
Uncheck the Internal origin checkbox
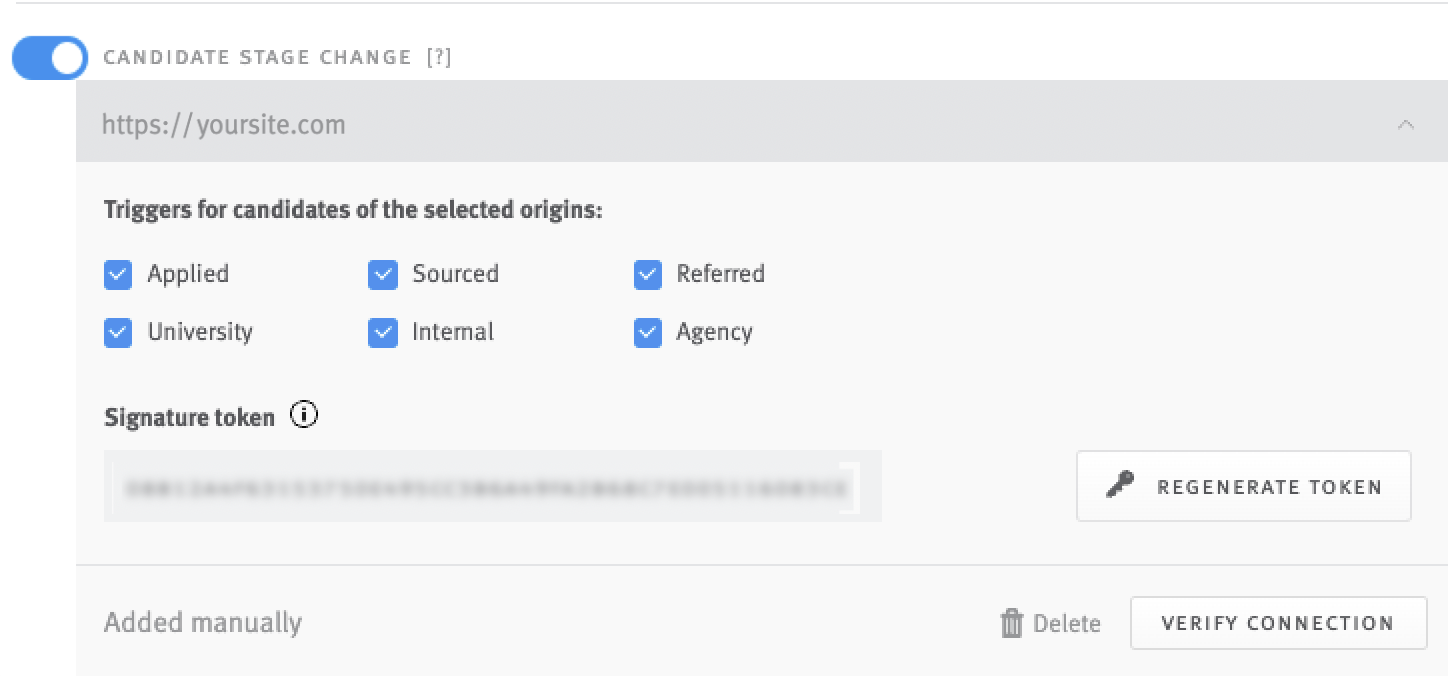click(382, 332)
